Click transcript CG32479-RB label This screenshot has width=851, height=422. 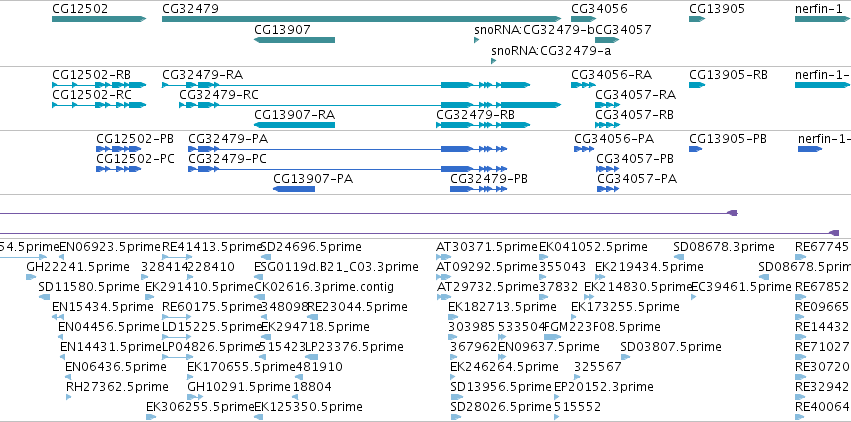tap(475, 114)
